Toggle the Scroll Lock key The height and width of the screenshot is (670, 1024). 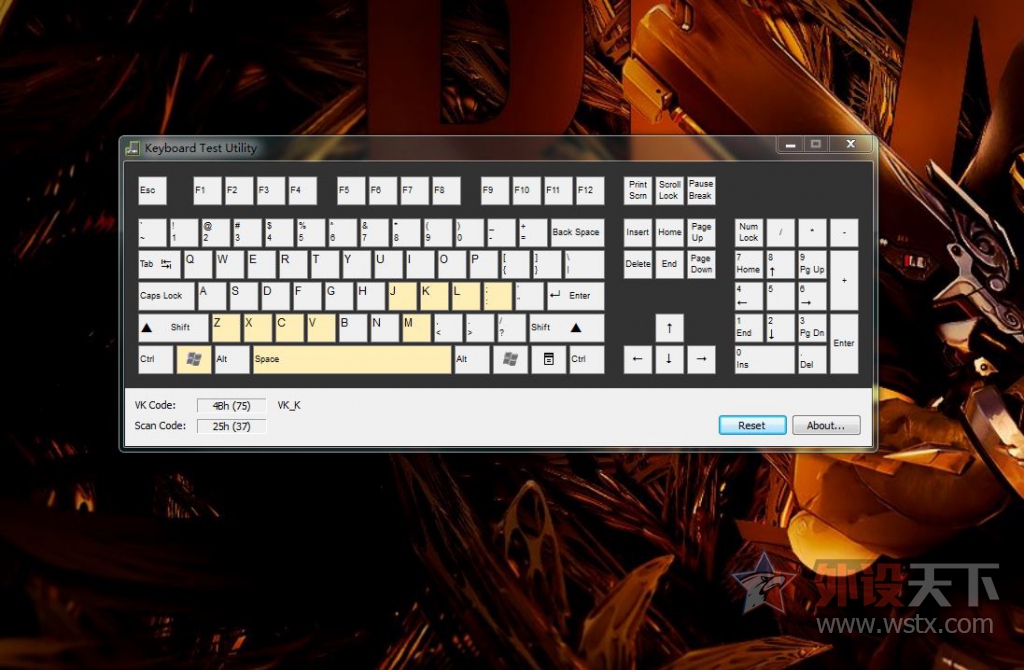click(669, 190)
